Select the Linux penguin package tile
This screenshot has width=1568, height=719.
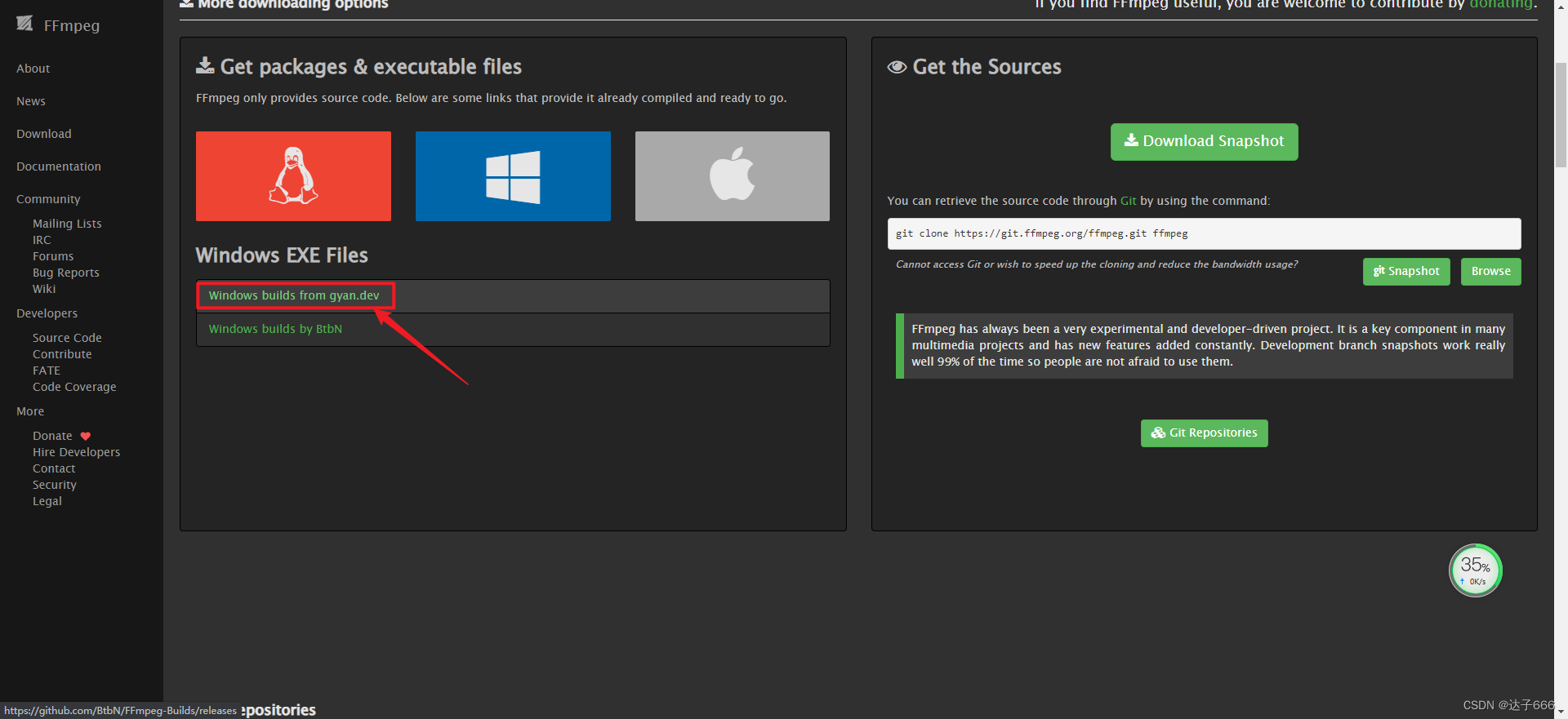point(293,176)
